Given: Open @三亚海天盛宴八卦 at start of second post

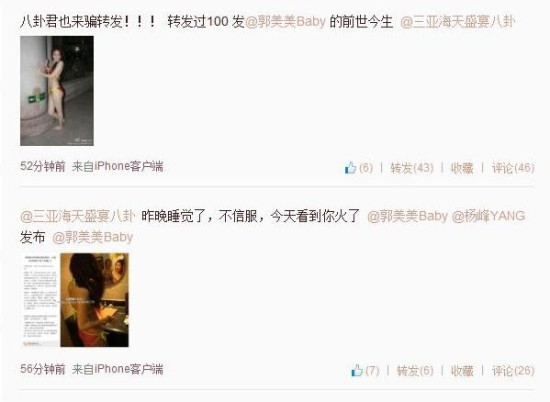Looking at the screenshot, I should click(78, 216).
